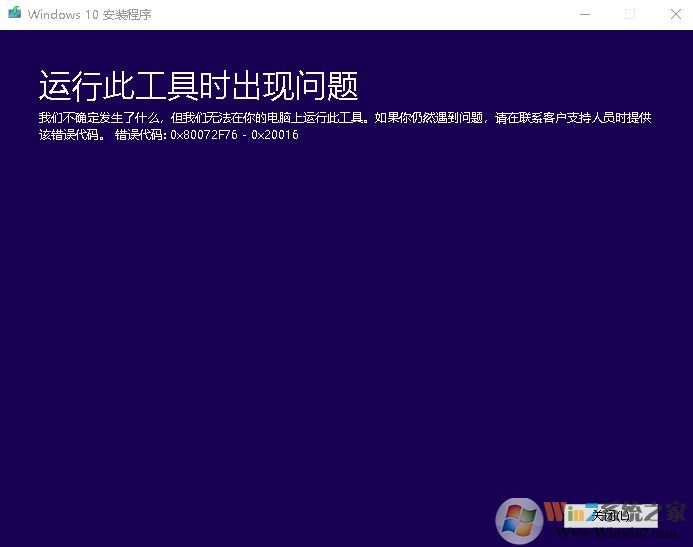693x547 pixels.
Task: Click the 关闭 button
Action: 611,516
